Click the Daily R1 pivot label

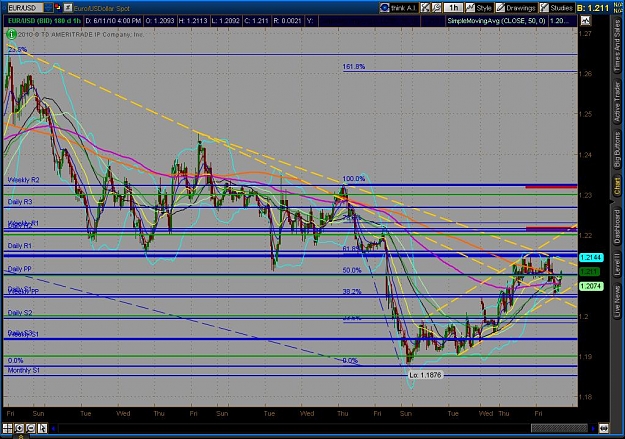tap(20, 246)
